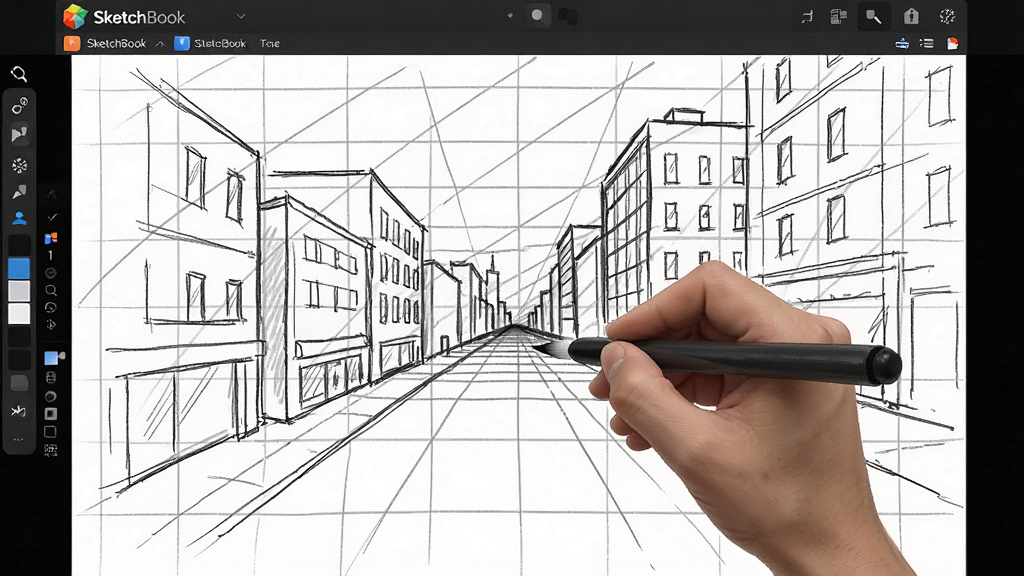This screenshot has height=576, width=1024.
Task: Click the cylinder-shaped icon in the secondary column
Action: [x=51, y=377]
